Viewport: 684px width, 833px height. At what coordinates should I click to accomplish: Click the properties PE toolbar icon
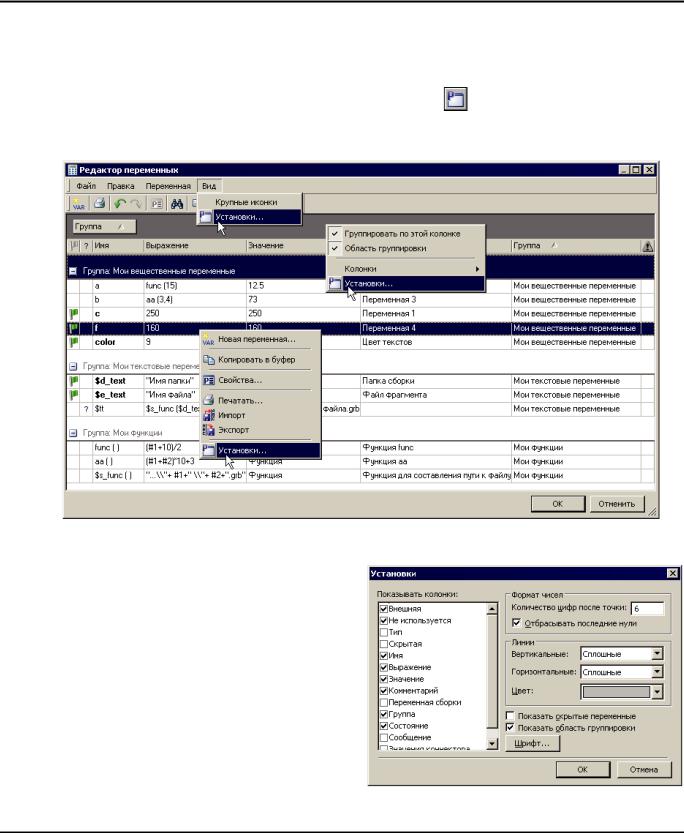pyautogui.click(x=157, y=203)
